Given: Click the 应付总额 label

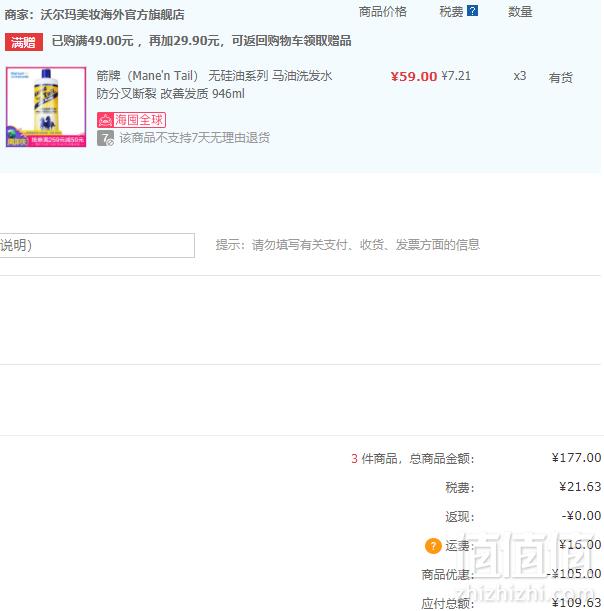Looking at the screenshot, I should click(448, 604).
